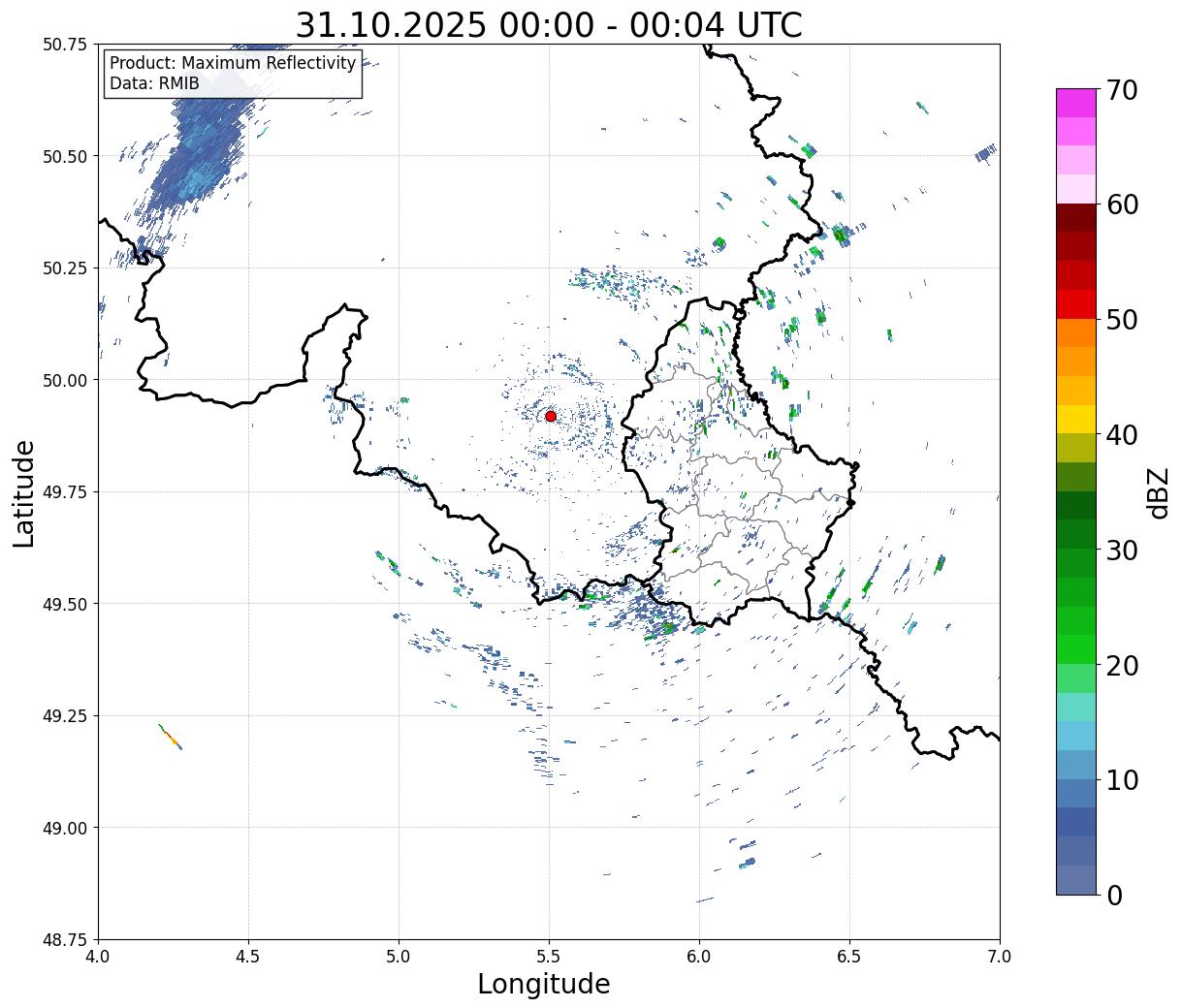Click the longitude tick label 4.0

pos(98,957)
